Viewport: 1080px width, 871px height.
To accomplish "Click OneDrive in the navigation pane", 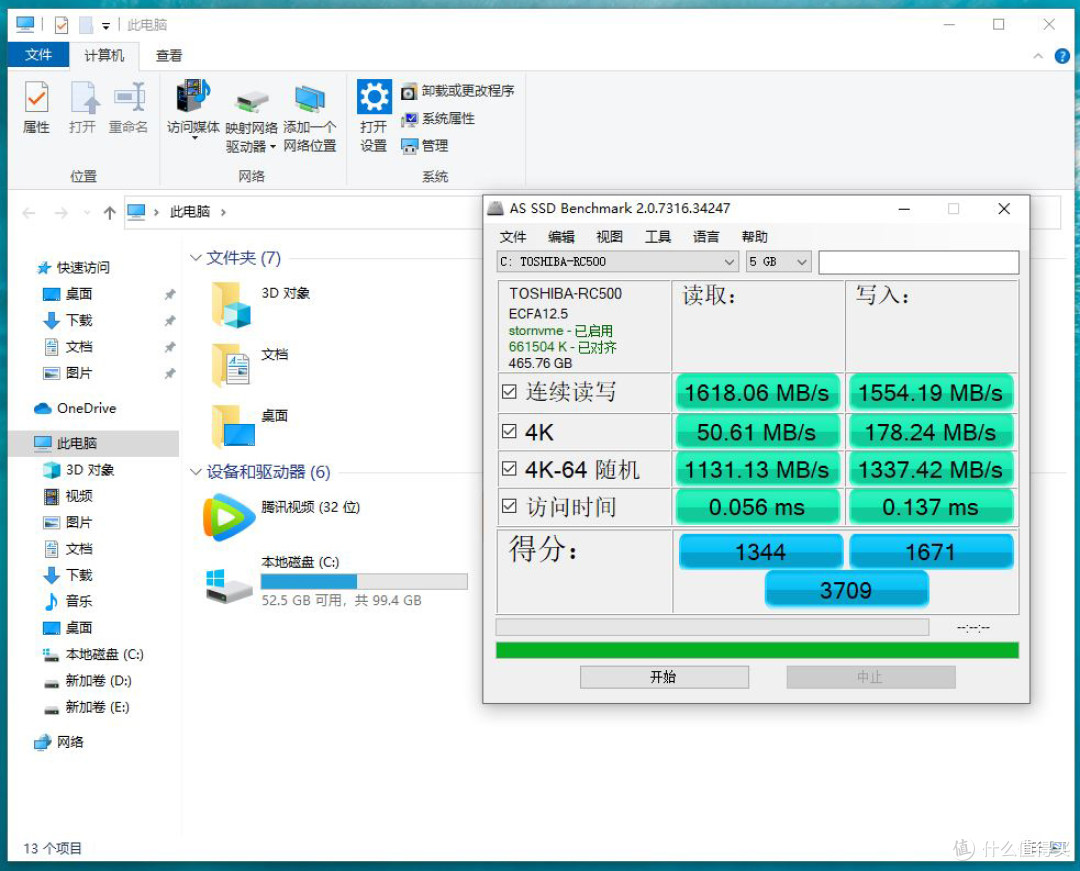I will (x=86, y=408).
